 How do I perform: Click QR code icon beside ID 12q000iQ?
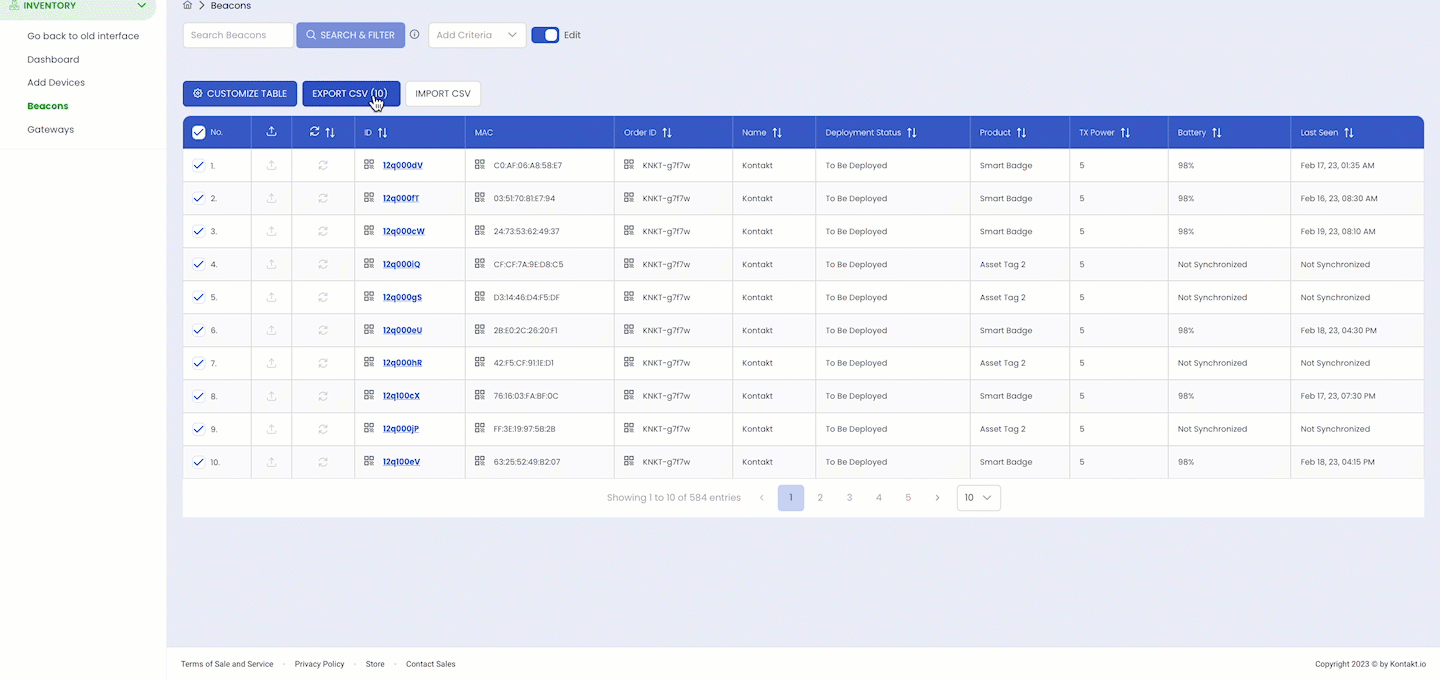pos(369,263)
